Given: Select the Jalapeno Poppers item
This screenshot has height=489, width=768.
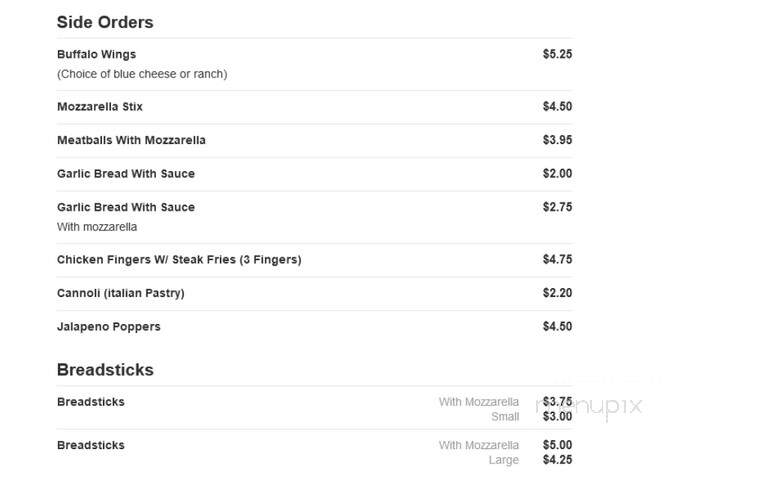Looking at the screenshot, I should point(109,327).
